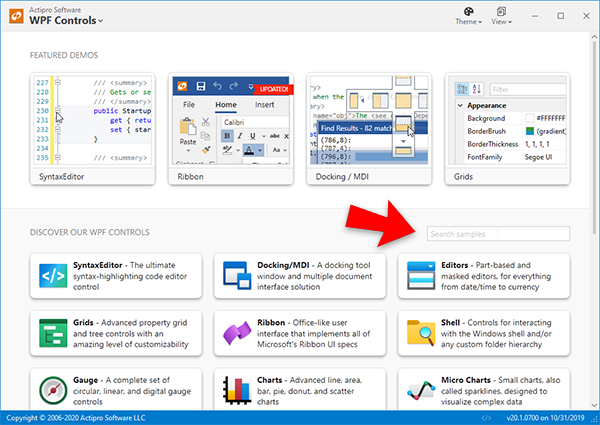The width and height of the screenshot is (600, 425).
Task: Open the Editors product description
Action: pos(484,275)
